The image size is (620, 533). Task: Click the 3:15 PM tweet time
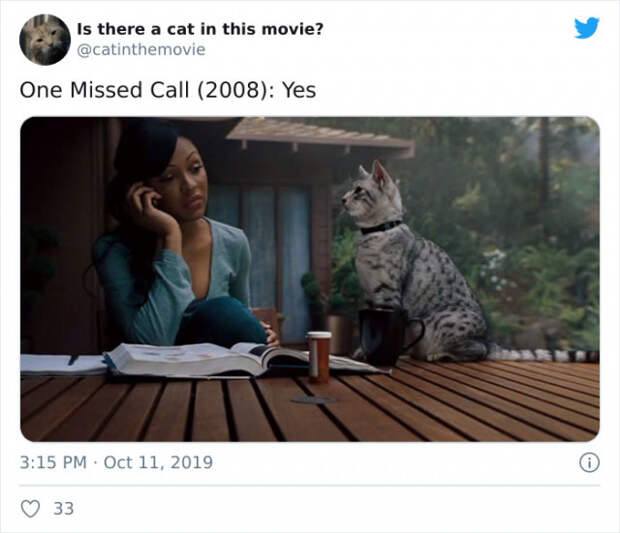point(53,462)
